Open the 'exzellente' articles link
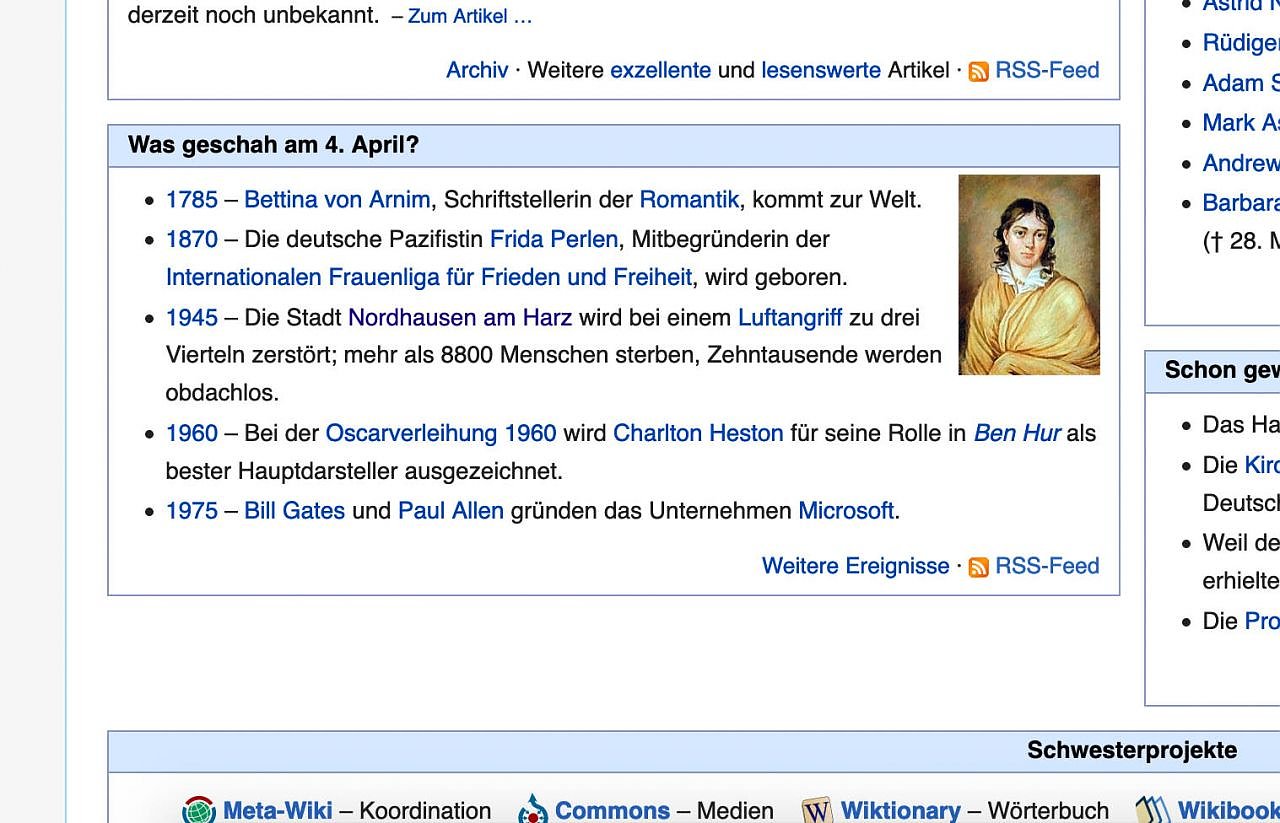This screenshot has width=1280, height=823. (x=660, y=70)
